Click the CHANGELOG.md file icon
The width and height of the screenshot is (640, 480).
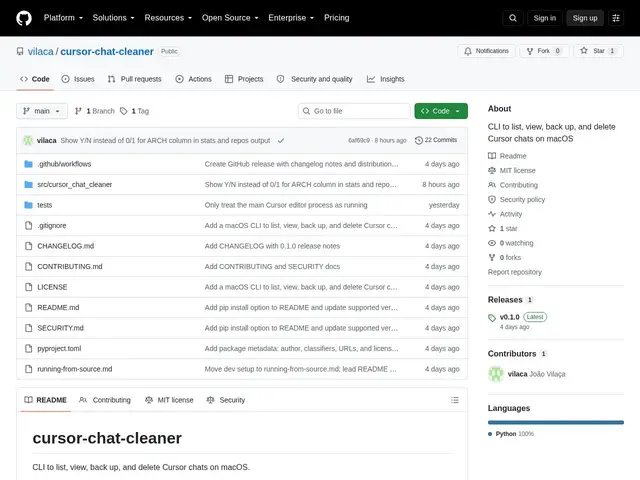[x=28, y=246]
